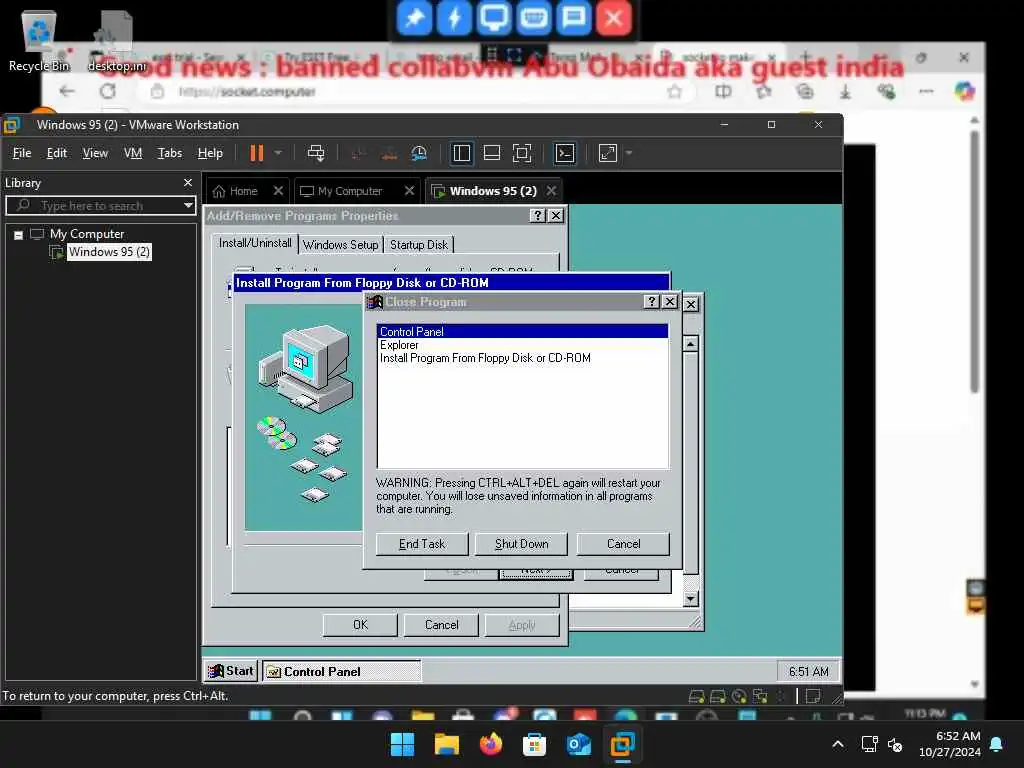
Task: Open the Windows 95 Start menu
Action: (231, 671)
